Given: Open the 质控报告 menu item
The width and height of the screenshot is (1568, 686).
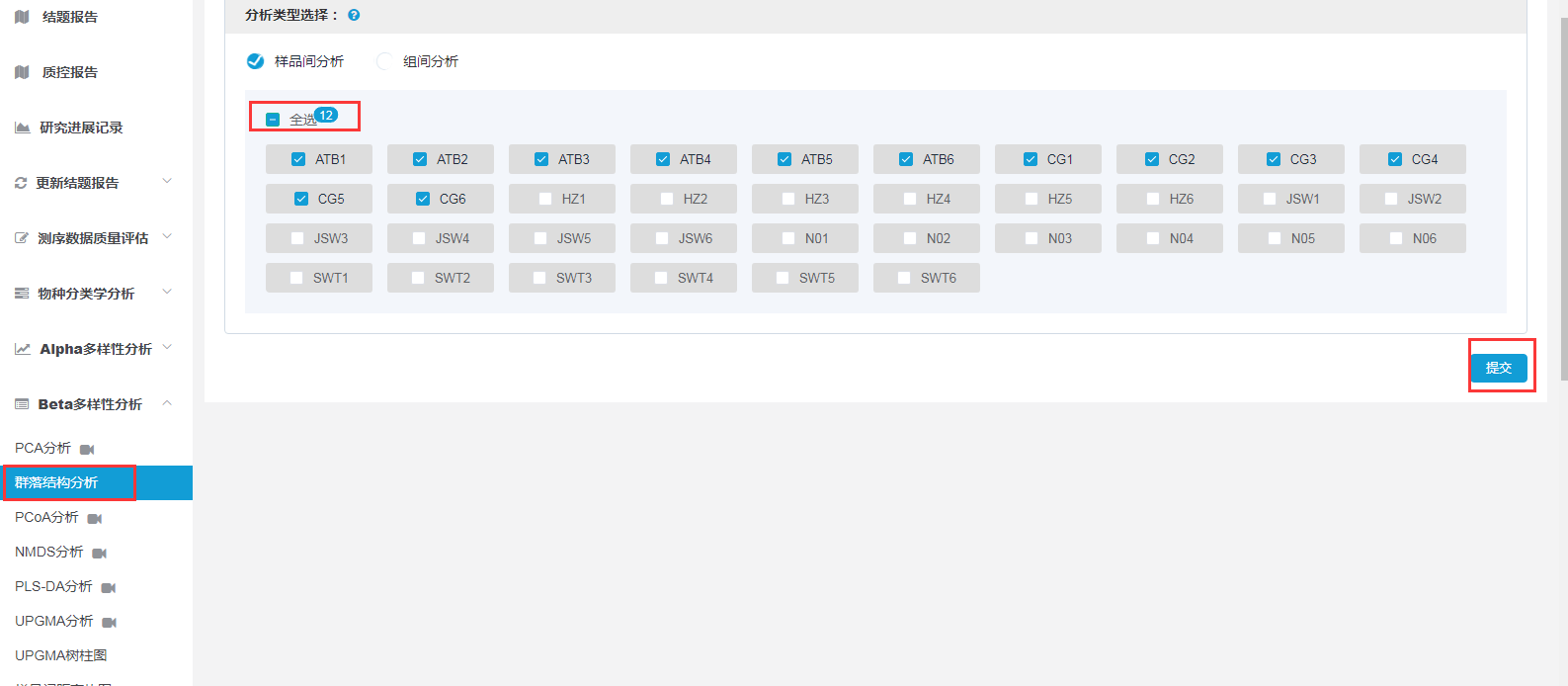Looking at the screenshot, I should tap(69, 72).
